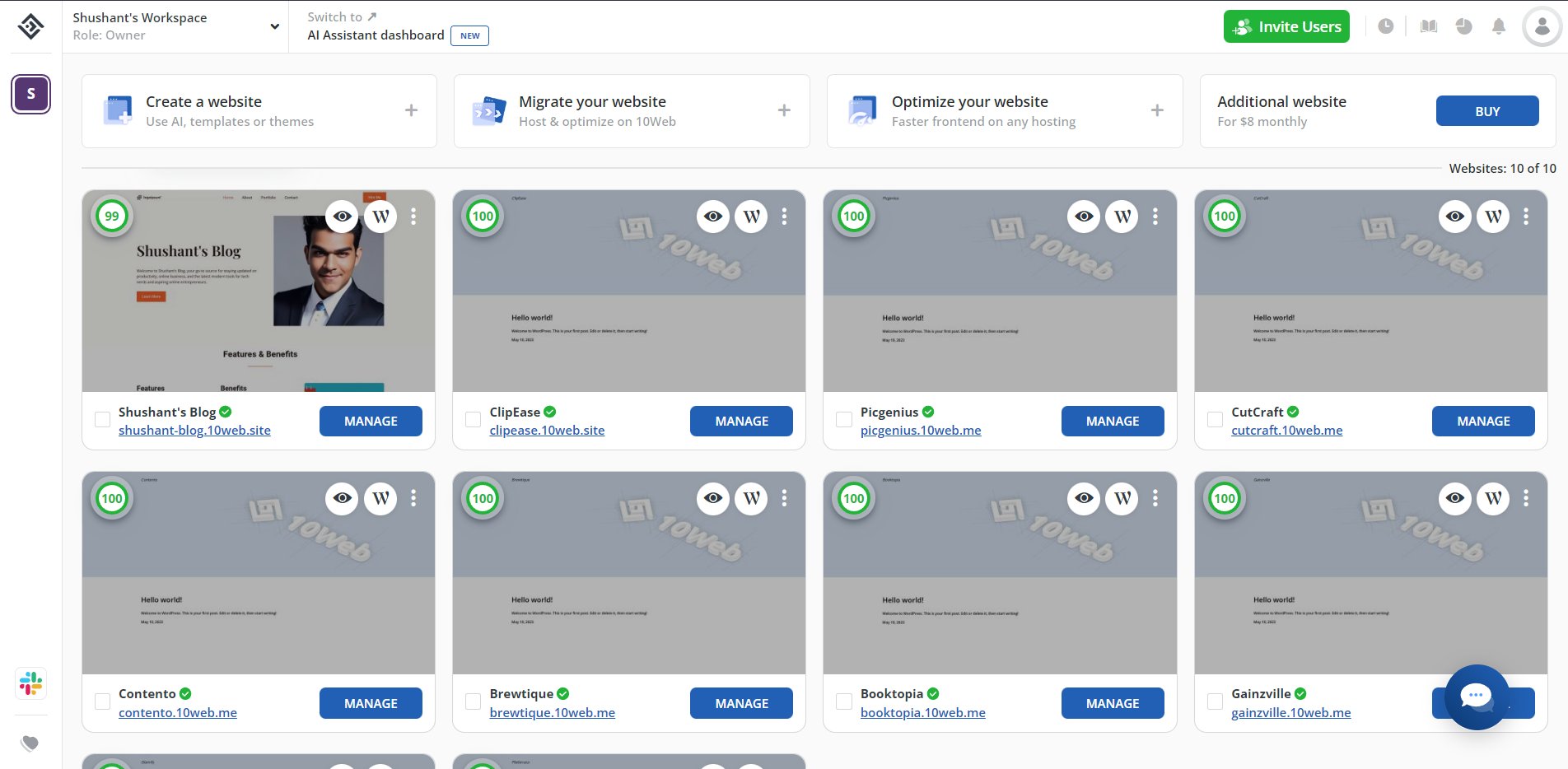The width and height of the screenshot is (1568, 769).
Task: Open the S workspace avatar
Action: 30,94
